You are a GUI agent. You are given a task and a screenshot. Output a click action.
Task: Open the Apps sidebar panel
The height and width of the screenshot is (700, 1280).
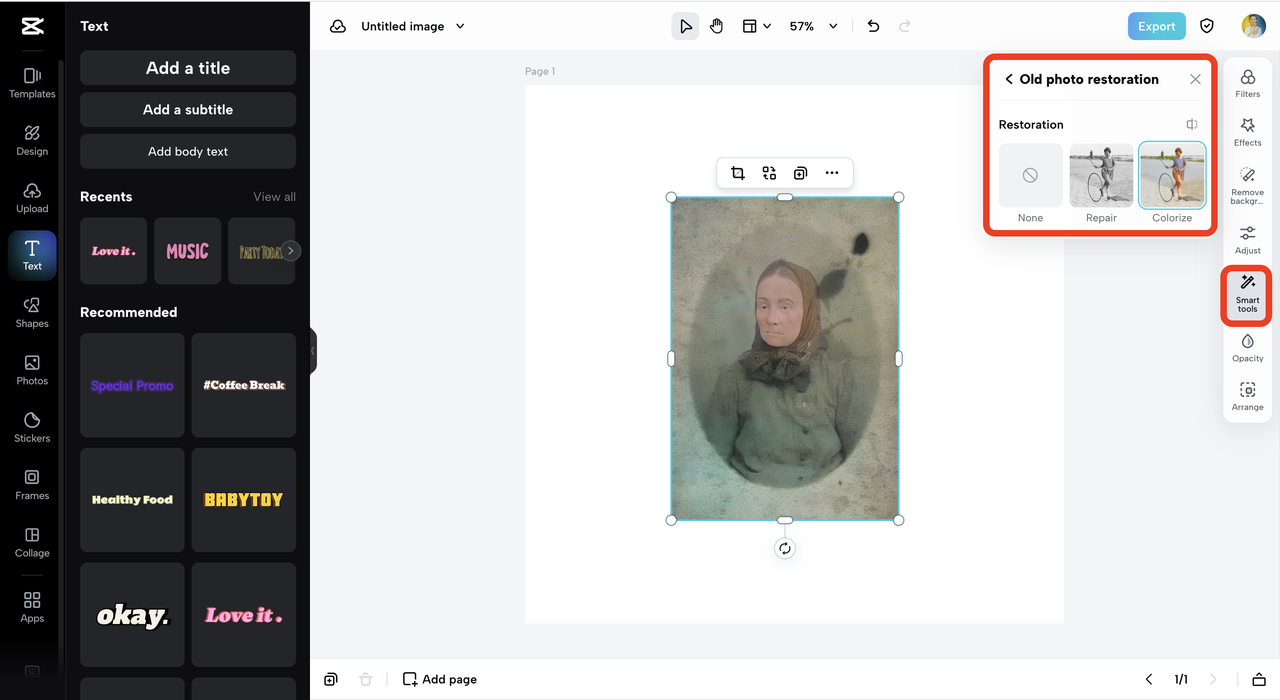point(32,607)
